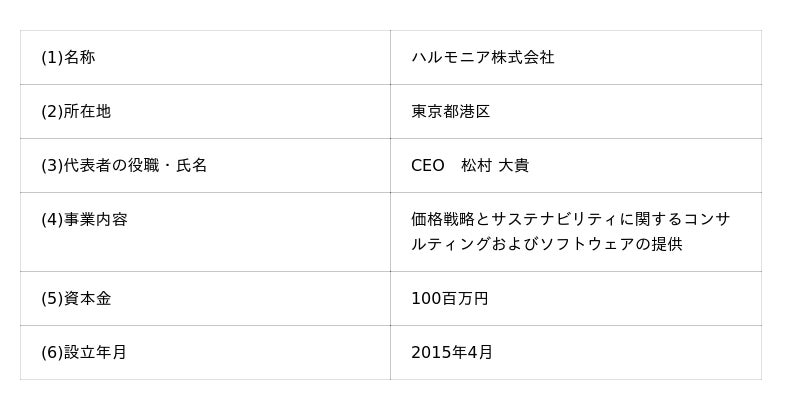Select the name 松村 大貴
Screen dimensions: 800x410
click(495, 166)
